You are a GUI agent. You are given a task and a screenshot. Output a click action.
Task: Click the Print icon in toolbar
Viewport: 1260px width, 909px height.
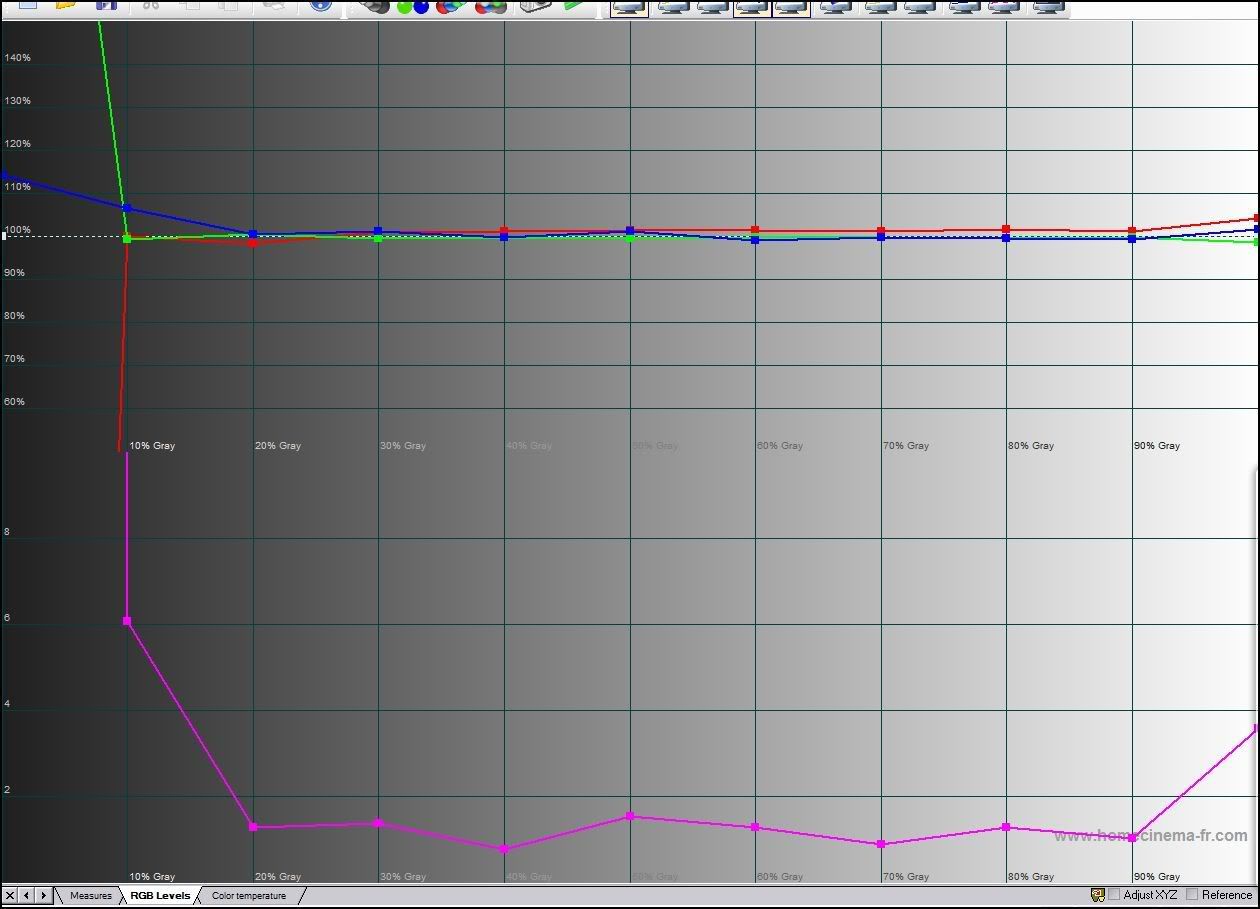[273, 5]
